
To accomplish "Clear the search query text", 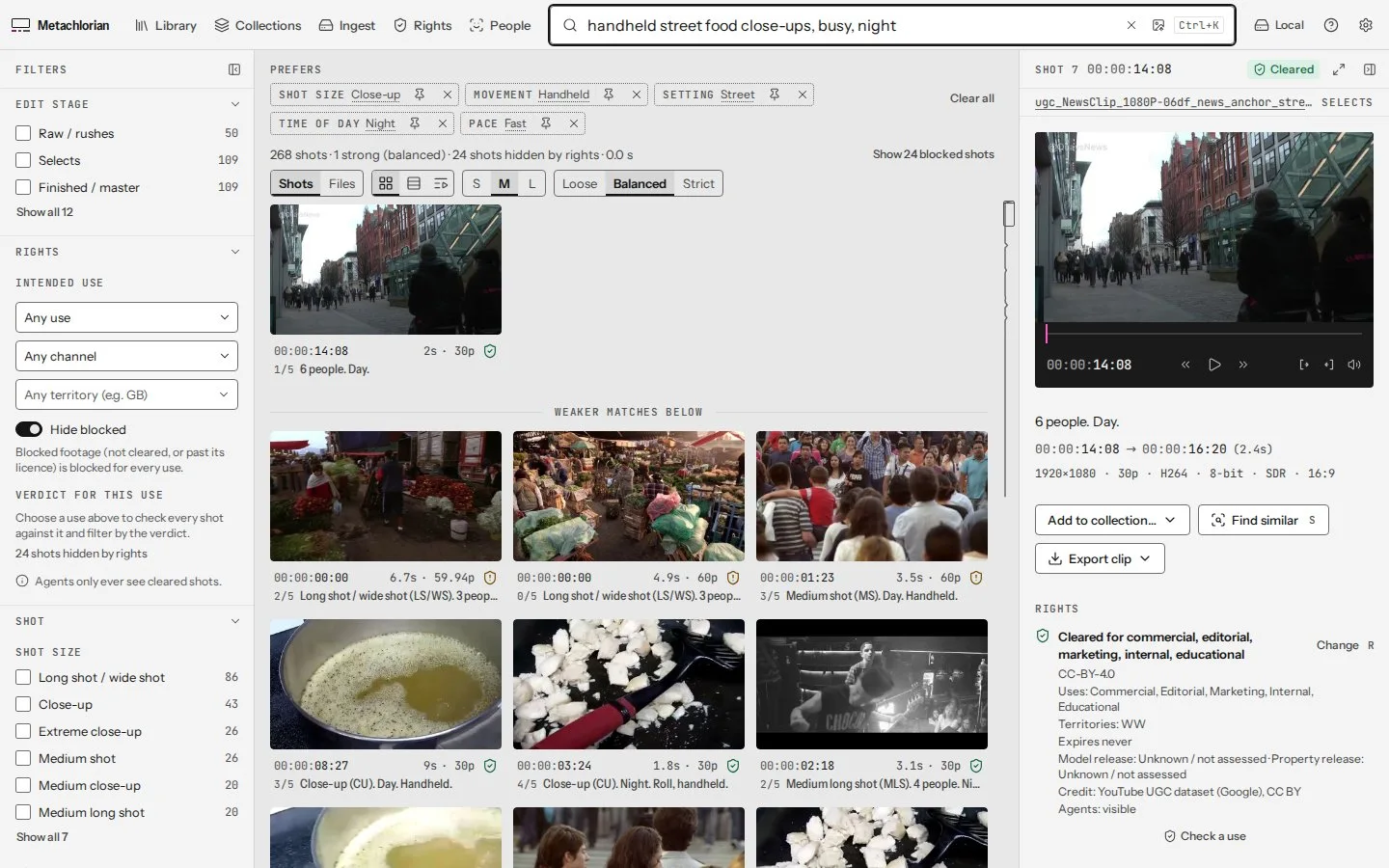I will [x=1131, y=25].
